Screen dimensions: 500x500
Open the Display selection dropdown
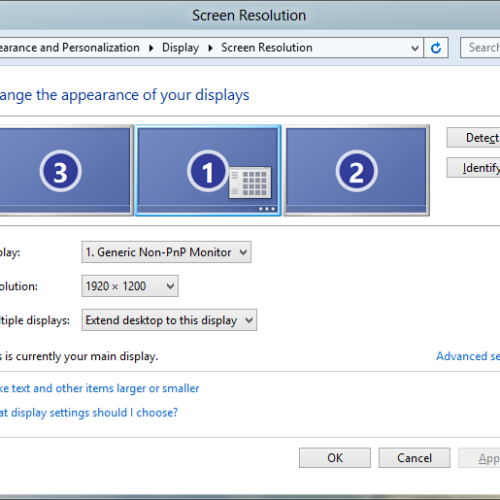tap(166, 252)
